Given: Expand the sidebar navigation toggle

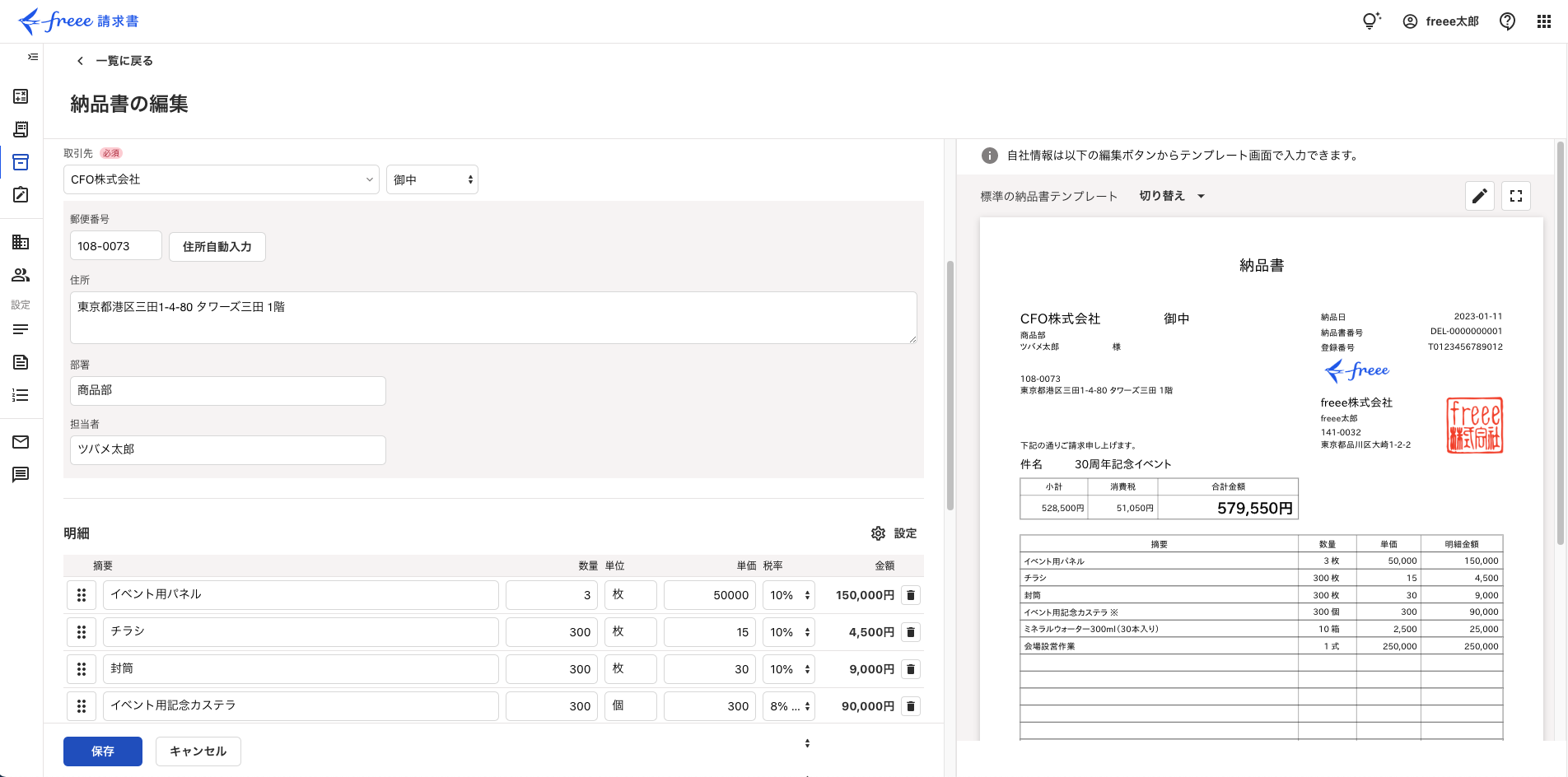Looking at the screenshot, I should click(x=33, y=57).
